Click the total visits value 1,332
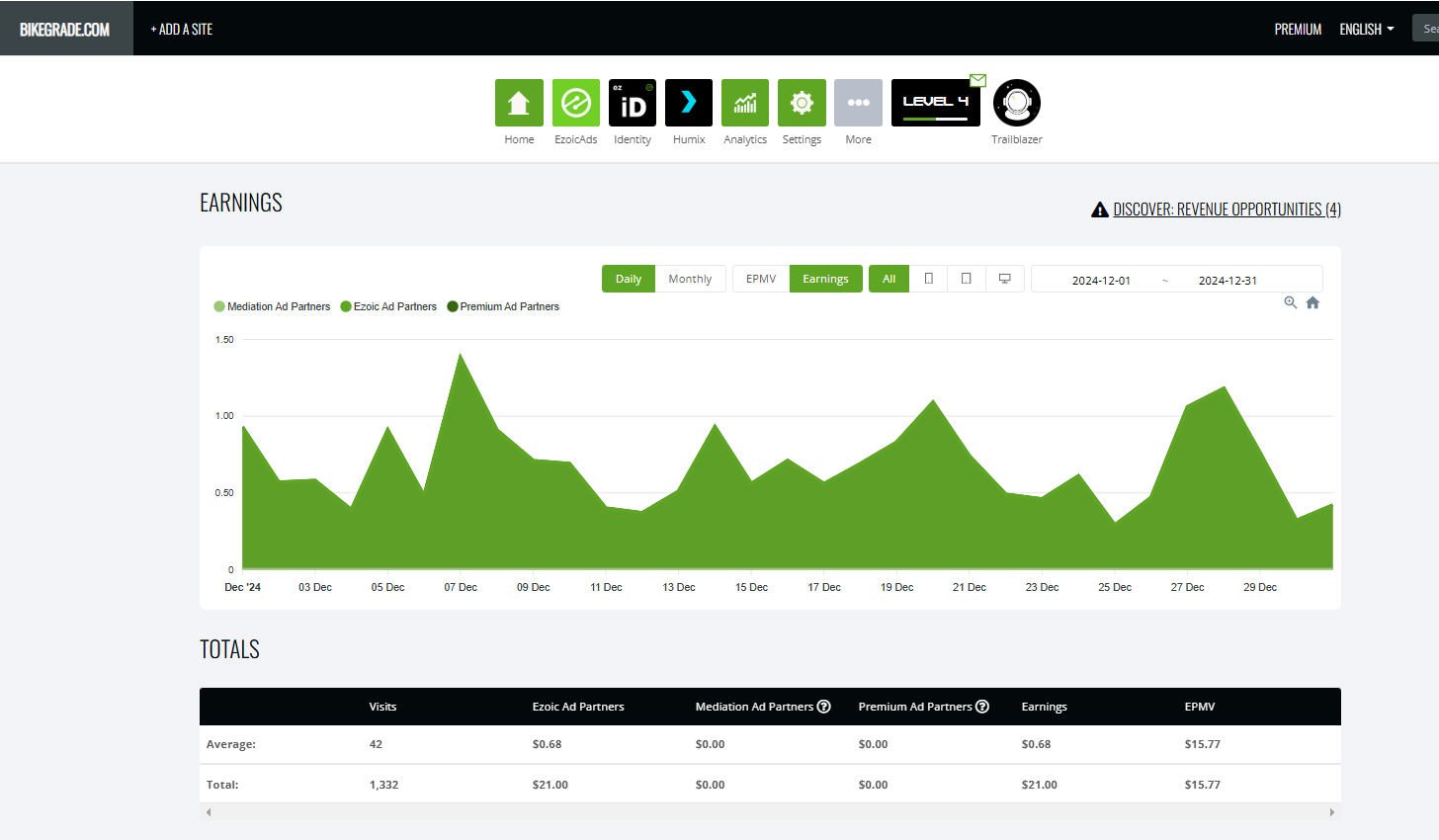 click(383, 785)
